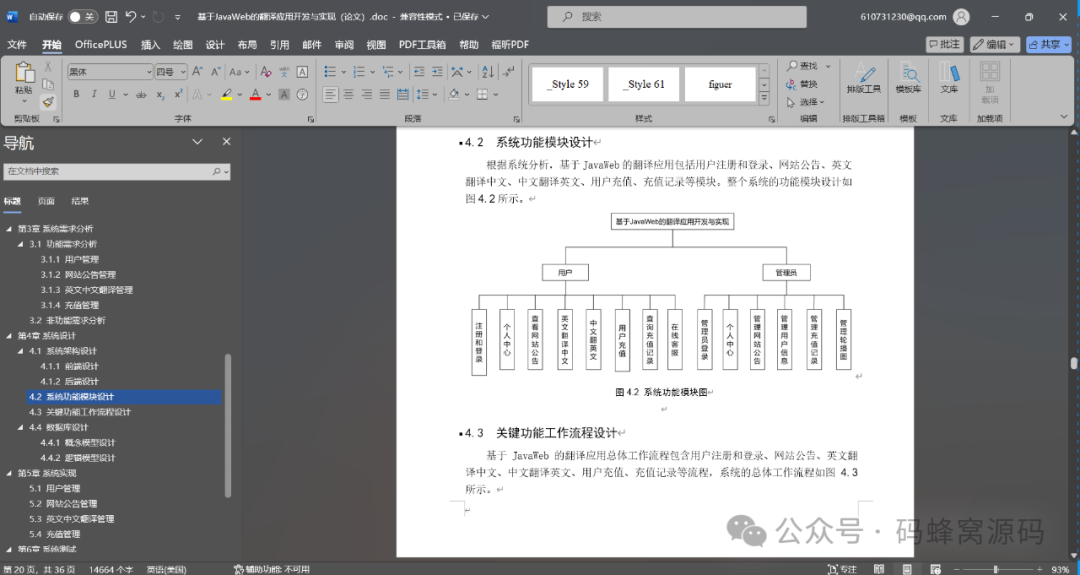Image resolution: width=1080 pixels, height=575 pixels.
Task: Add character border icon
Action: point(302,72)
